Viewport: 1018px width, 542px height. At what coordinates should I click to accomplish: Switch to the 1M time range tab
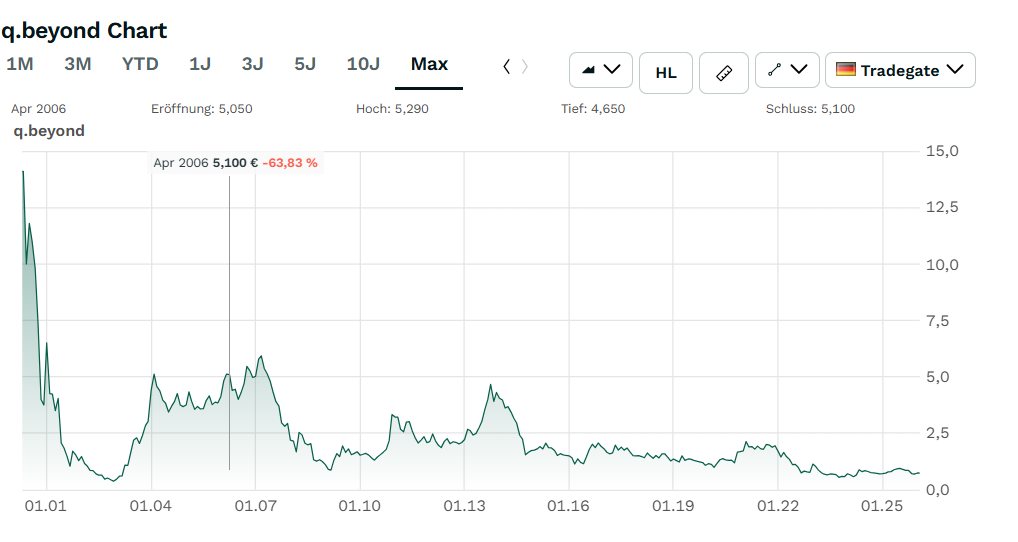coord(19,64)
